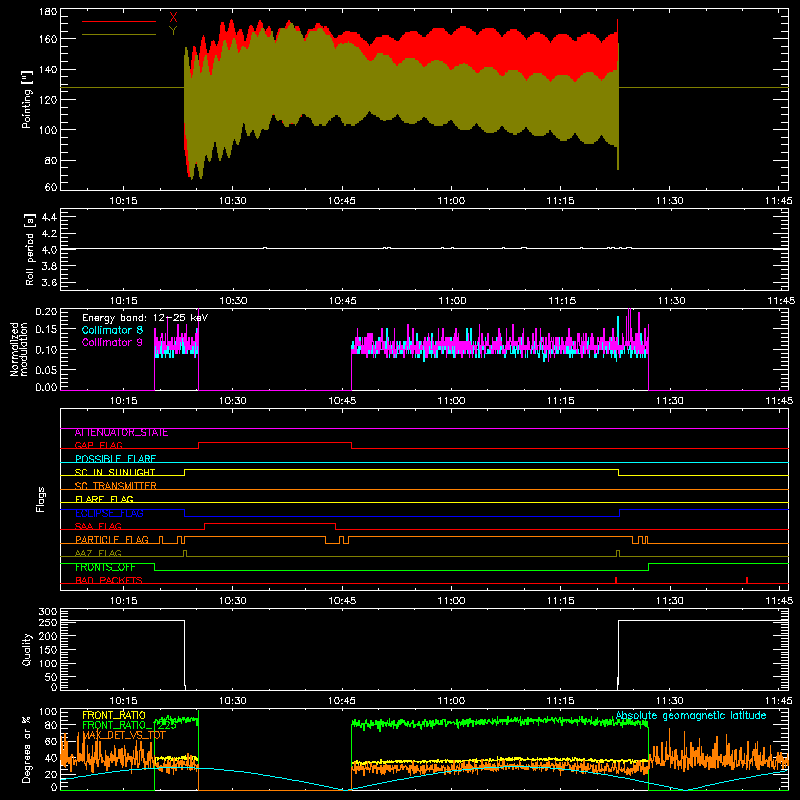Image resolution: width=800 pixels, height=800 pixels.
Task: Click the 'Flags' y-axis title
Action: (x=40, y=499)
